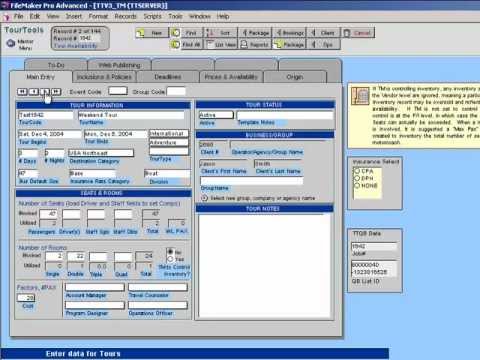
Task: Click inside the Tour Notes text area
Action: click(x=264, y=265)
